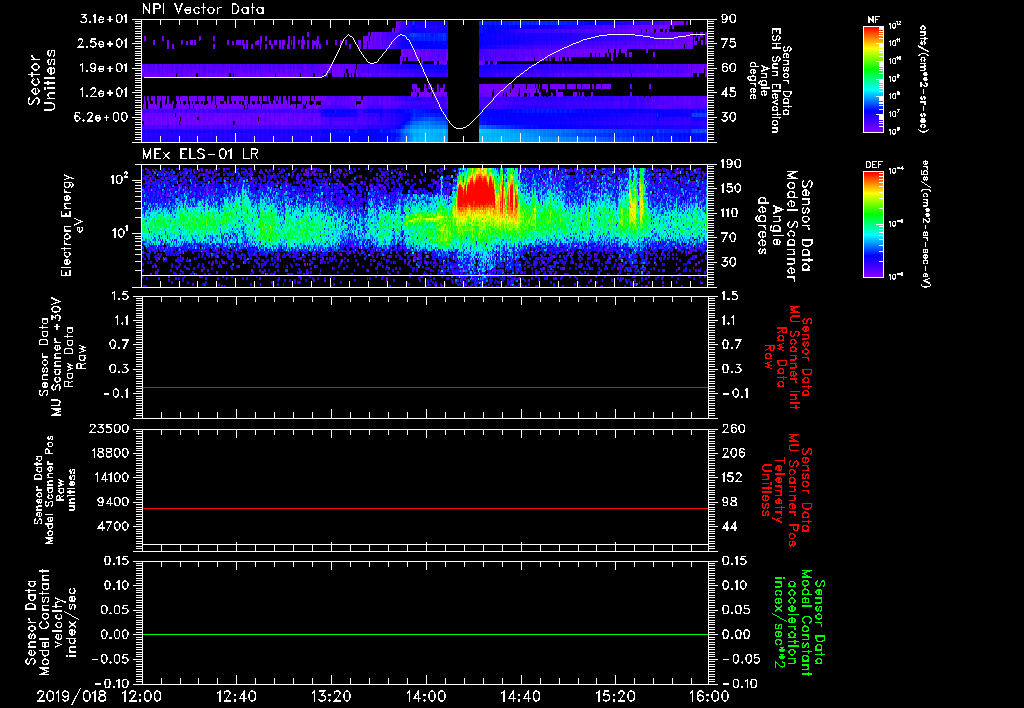This screenshot has width=1024, height=708.
Task: Click the Model Scanner Angle degrees axis label
Action: pos(784,226)
